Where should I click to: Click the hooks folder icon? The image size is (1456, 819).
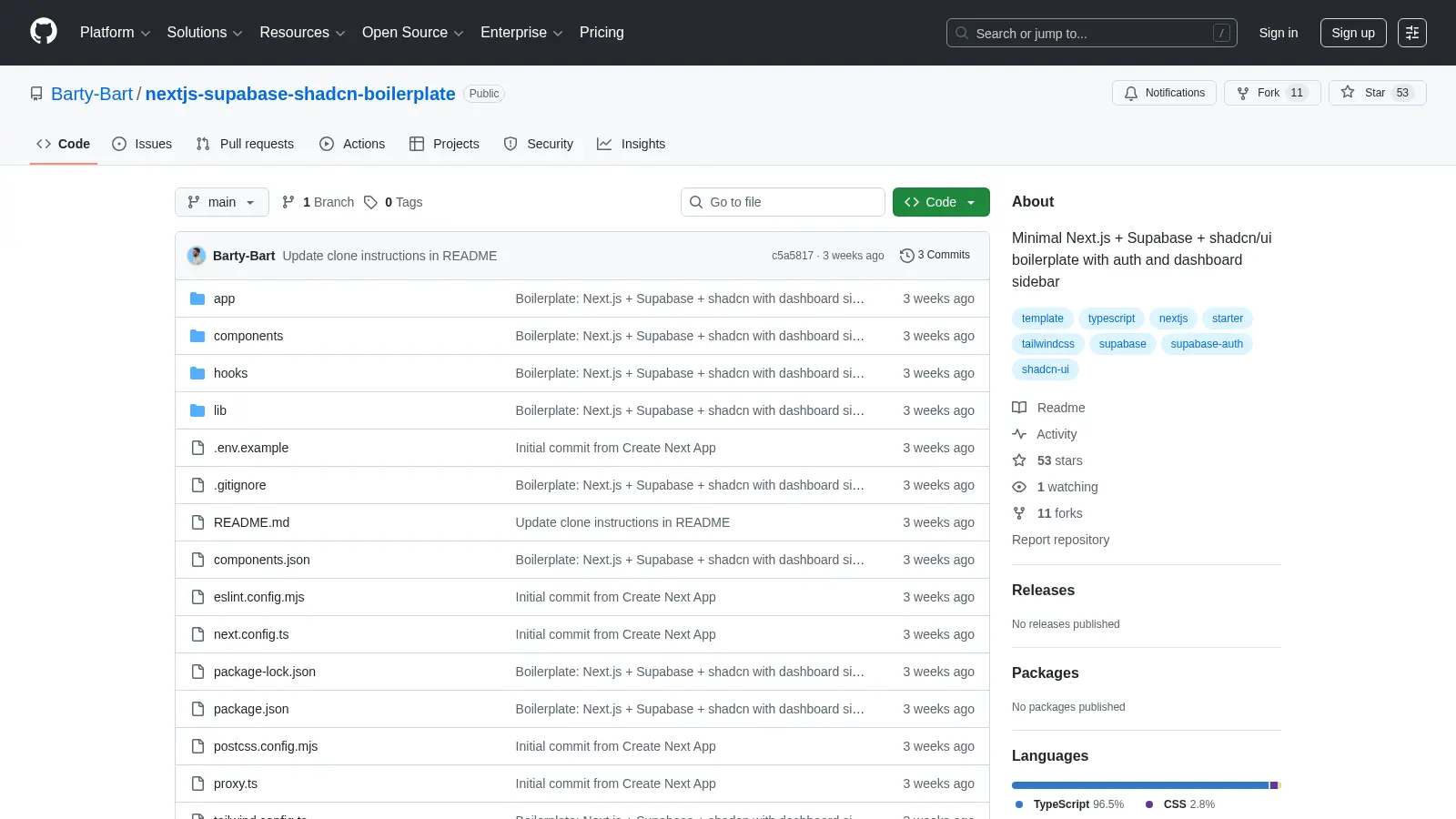tap(197, 373)
